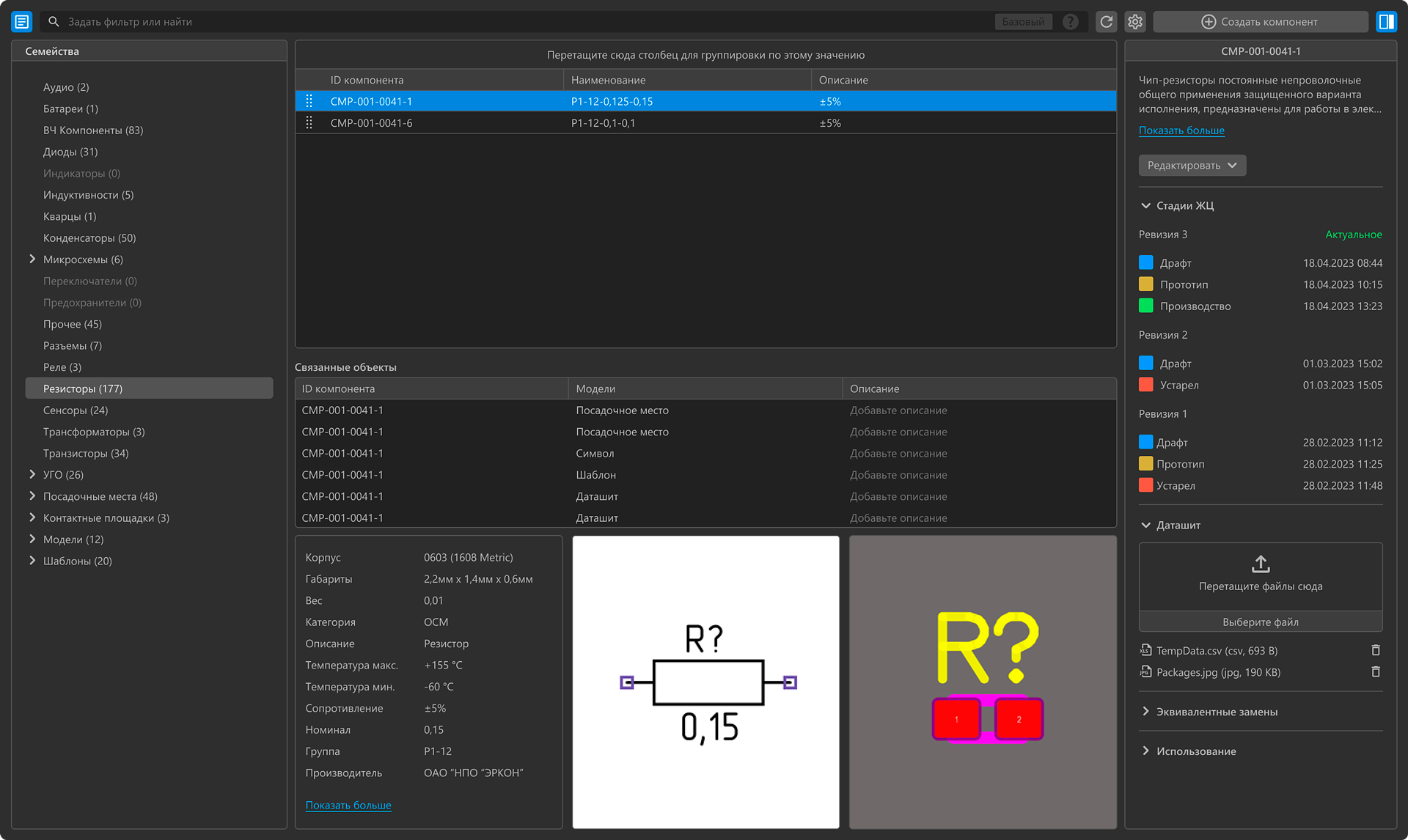This screenshot has height=840, width=1408.
Task: Expand the Микросхемы family node
Action: [32, 259]
